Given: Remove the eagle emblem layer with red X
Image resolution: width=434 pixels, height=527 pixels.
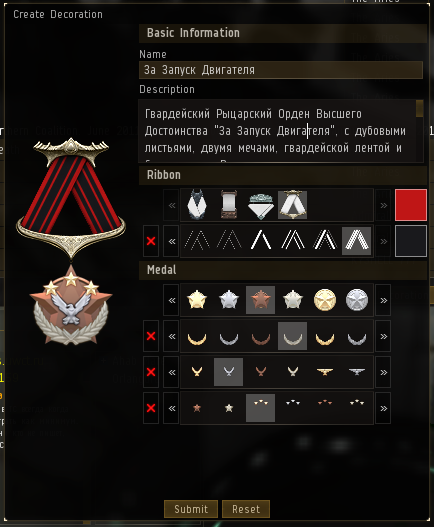Looking at the screenshot, I should pos(151,372).
